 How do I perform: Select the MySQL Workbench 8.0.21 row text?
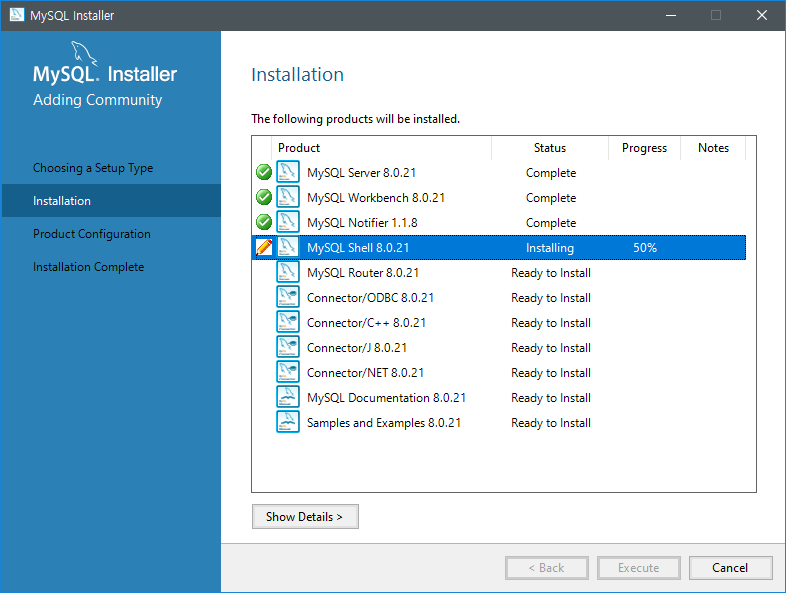(x=376, y=198)
